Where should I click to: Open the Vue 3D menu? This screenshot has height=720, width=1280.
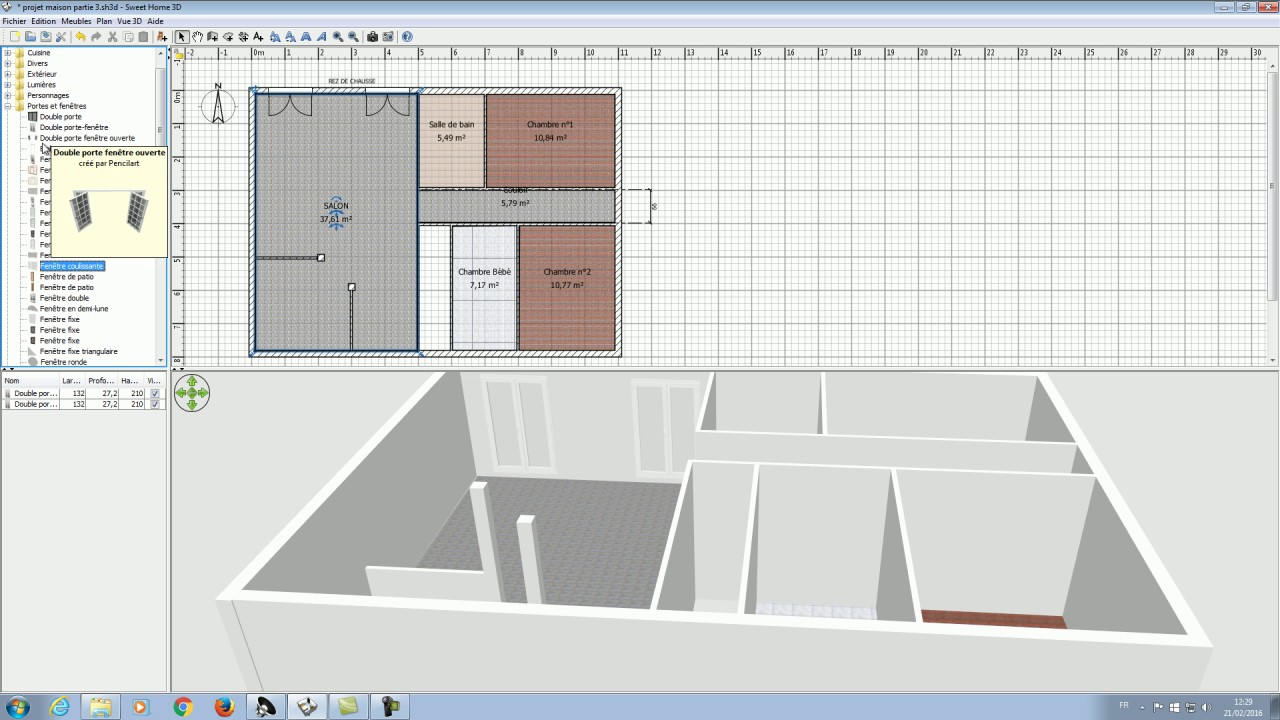[129, 21]
